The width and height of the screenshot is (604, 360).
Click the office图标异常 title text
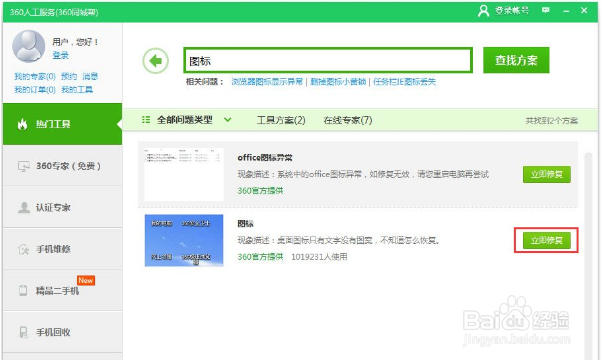point(265,157)
